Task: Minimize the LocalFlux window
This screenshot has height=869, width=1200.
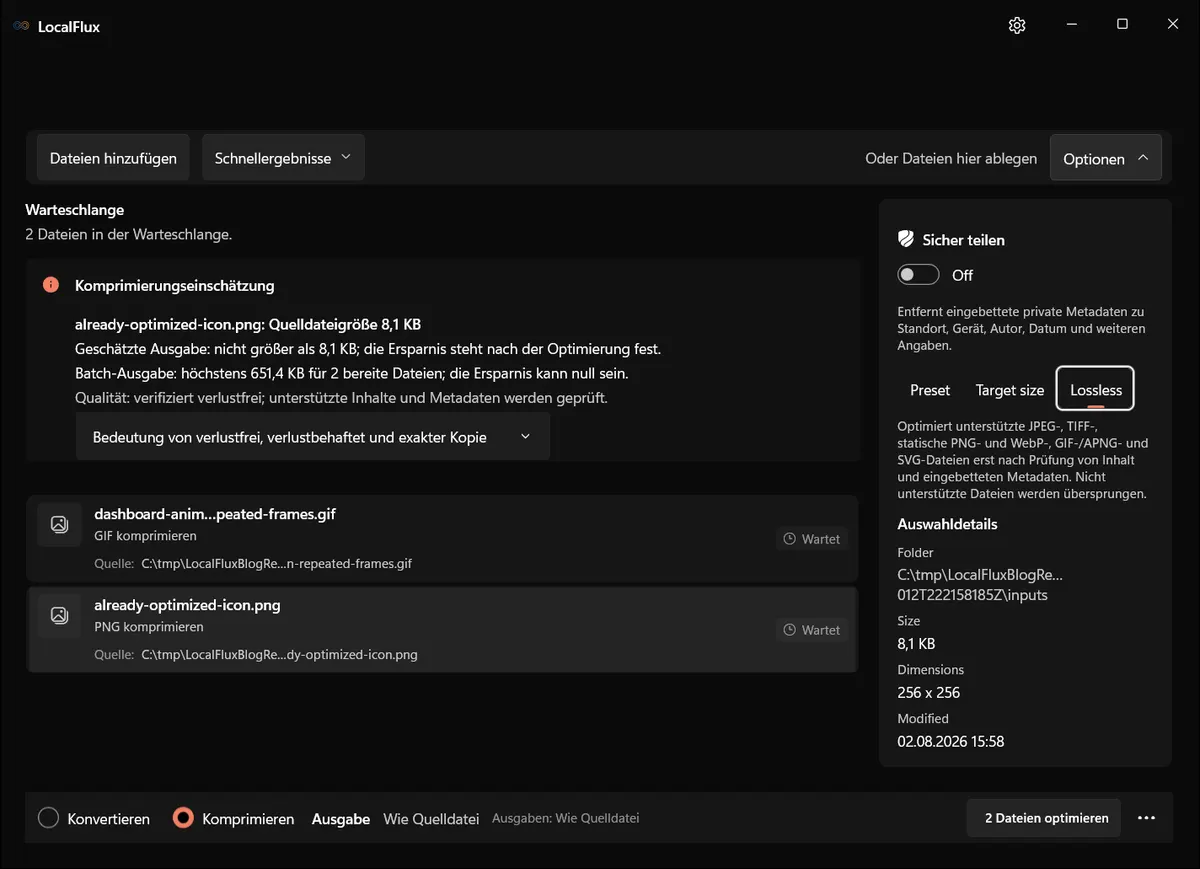Action: click(x=1072, y=25)
